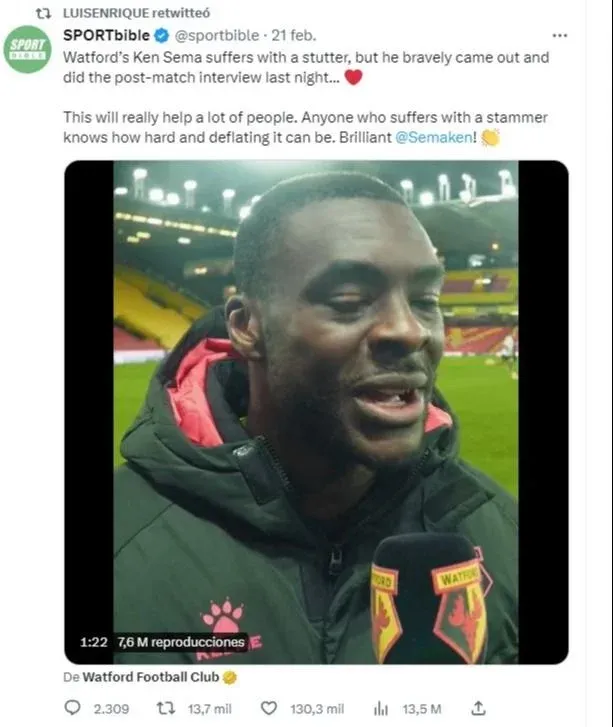The width and height of the screenshot is (613, 727).
Task: Click the @sportbible handle
Action: pos(217,36)
